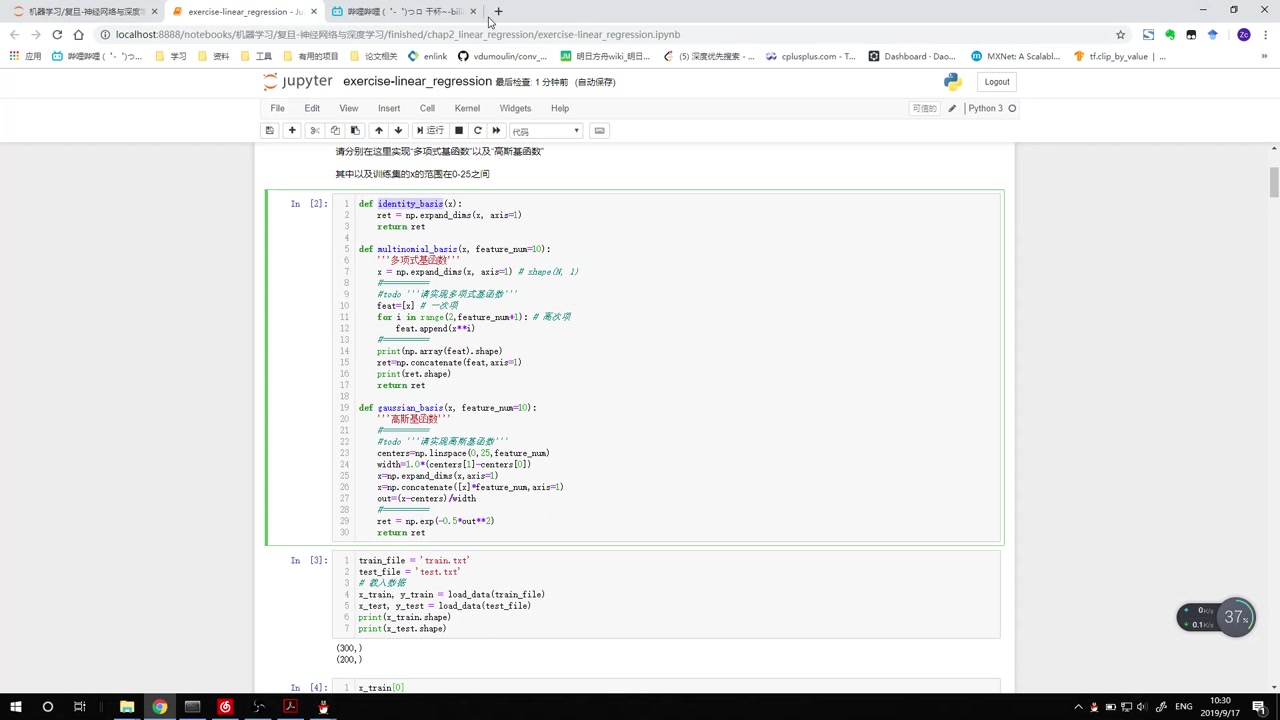Screen dimensions: 1280x720
Task: Move the selected cell down with the arrow
Action: (x=398, y=131)
